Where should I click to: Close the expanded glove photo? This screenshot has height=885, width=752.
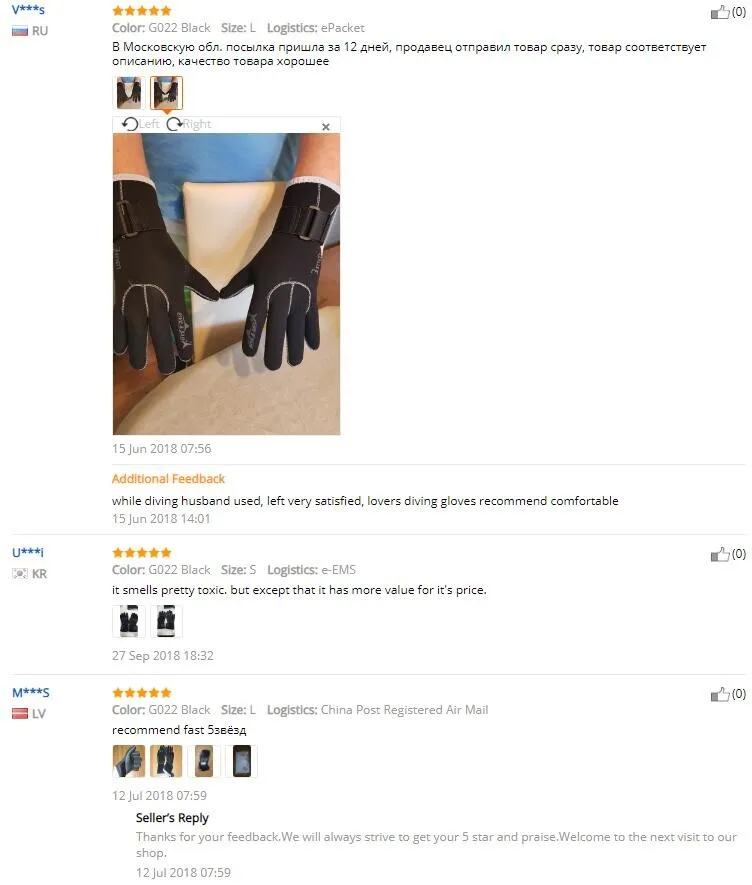tap(326, 127)
